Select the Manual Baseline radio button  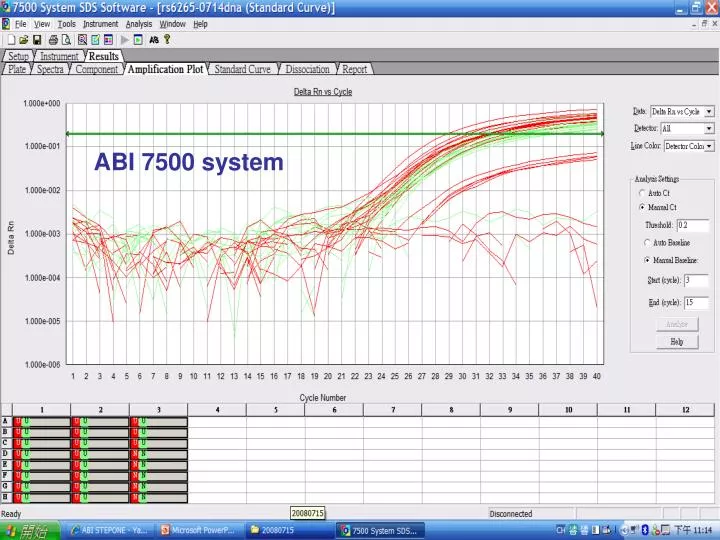pos(647,260)
